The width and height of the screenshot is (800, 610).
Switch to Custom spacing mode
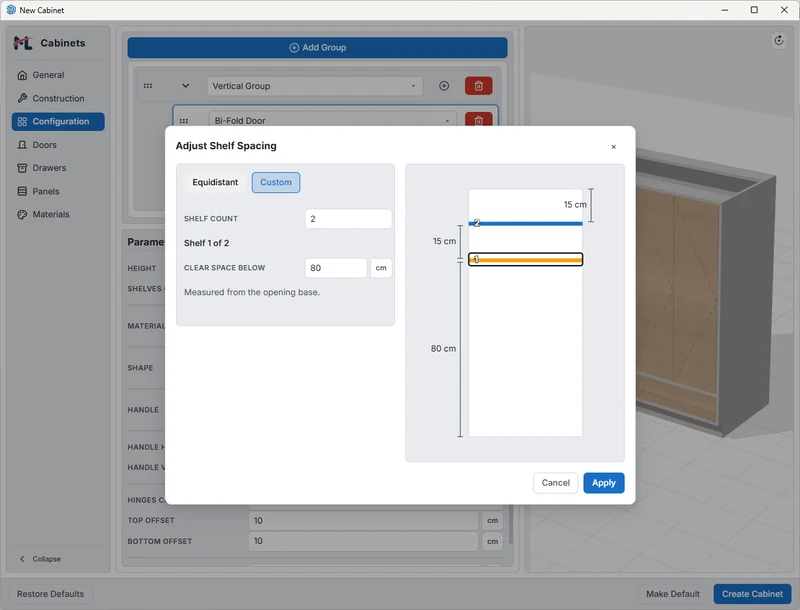point(276,182)
